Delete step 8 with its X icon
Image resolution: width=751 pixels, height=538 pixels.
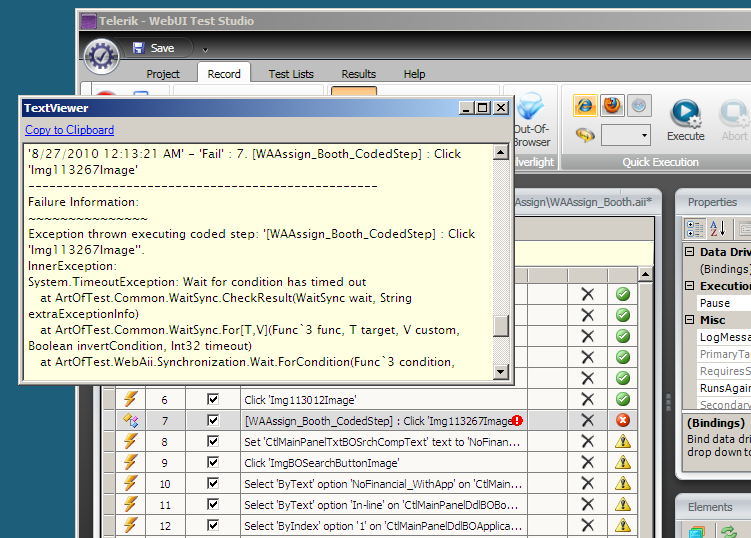[587, 441]
